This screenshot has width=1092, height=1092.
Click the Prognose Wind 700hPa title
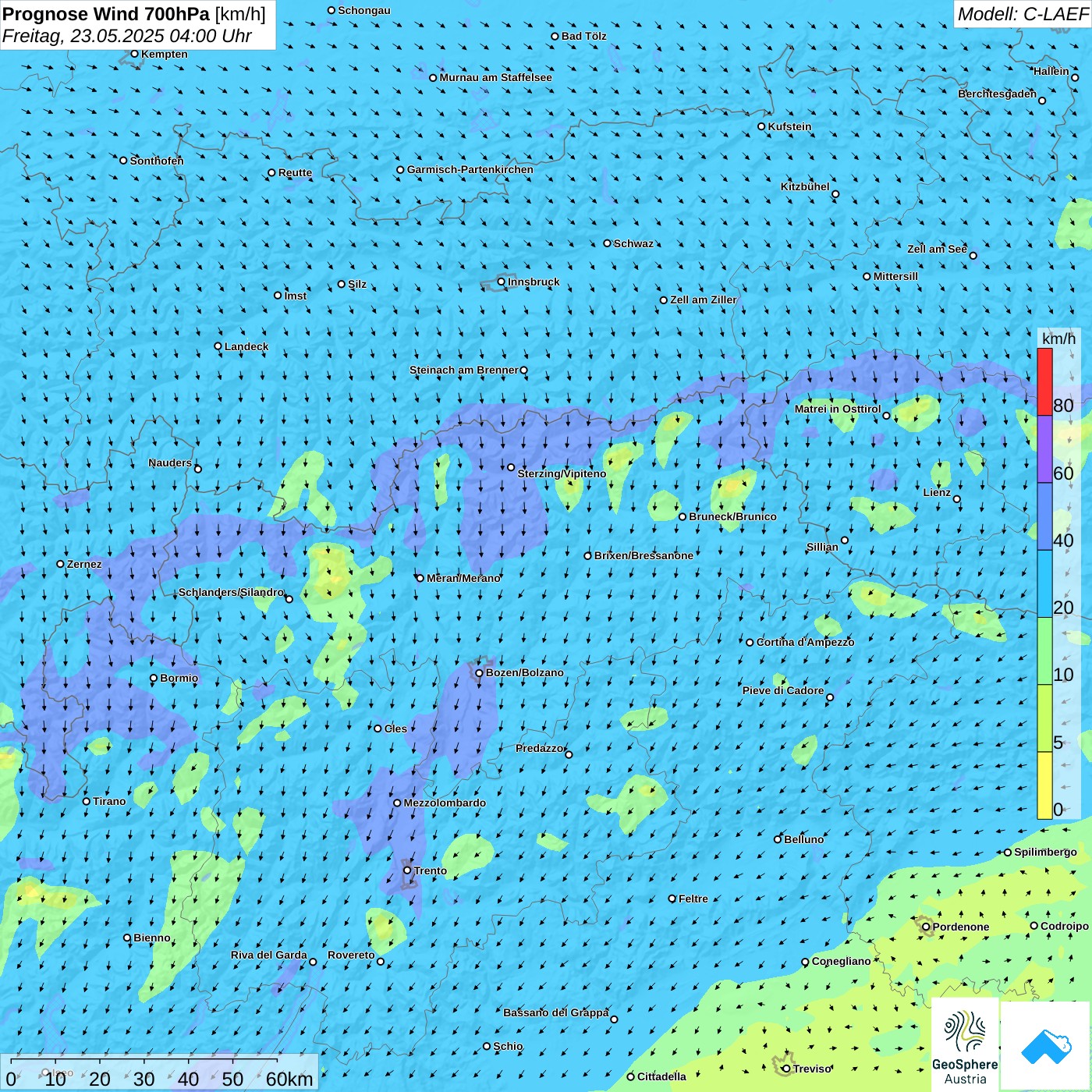click(106, 14)
